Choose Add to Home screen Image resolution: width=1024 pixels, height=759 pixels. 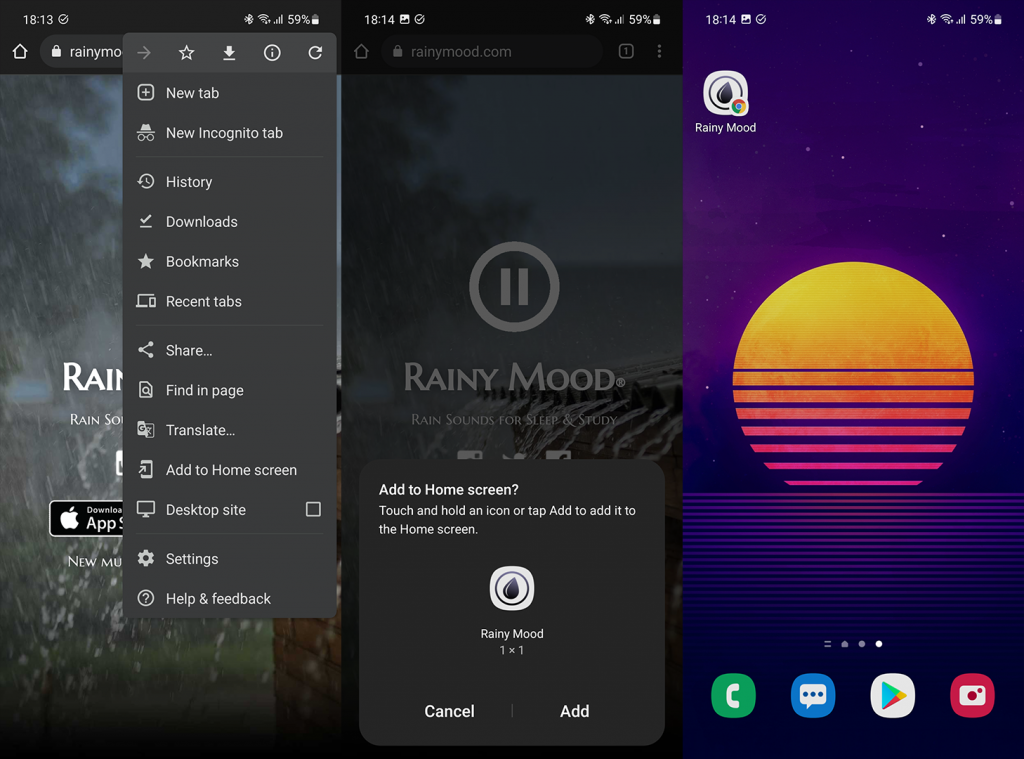(229, 470)
